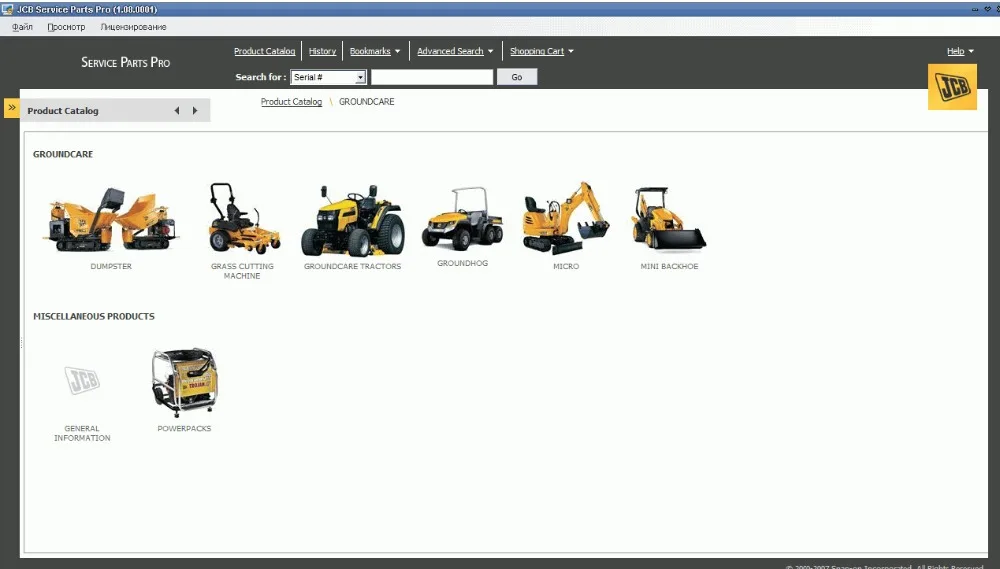Expand the side panel with double-arrow icon

11,108
